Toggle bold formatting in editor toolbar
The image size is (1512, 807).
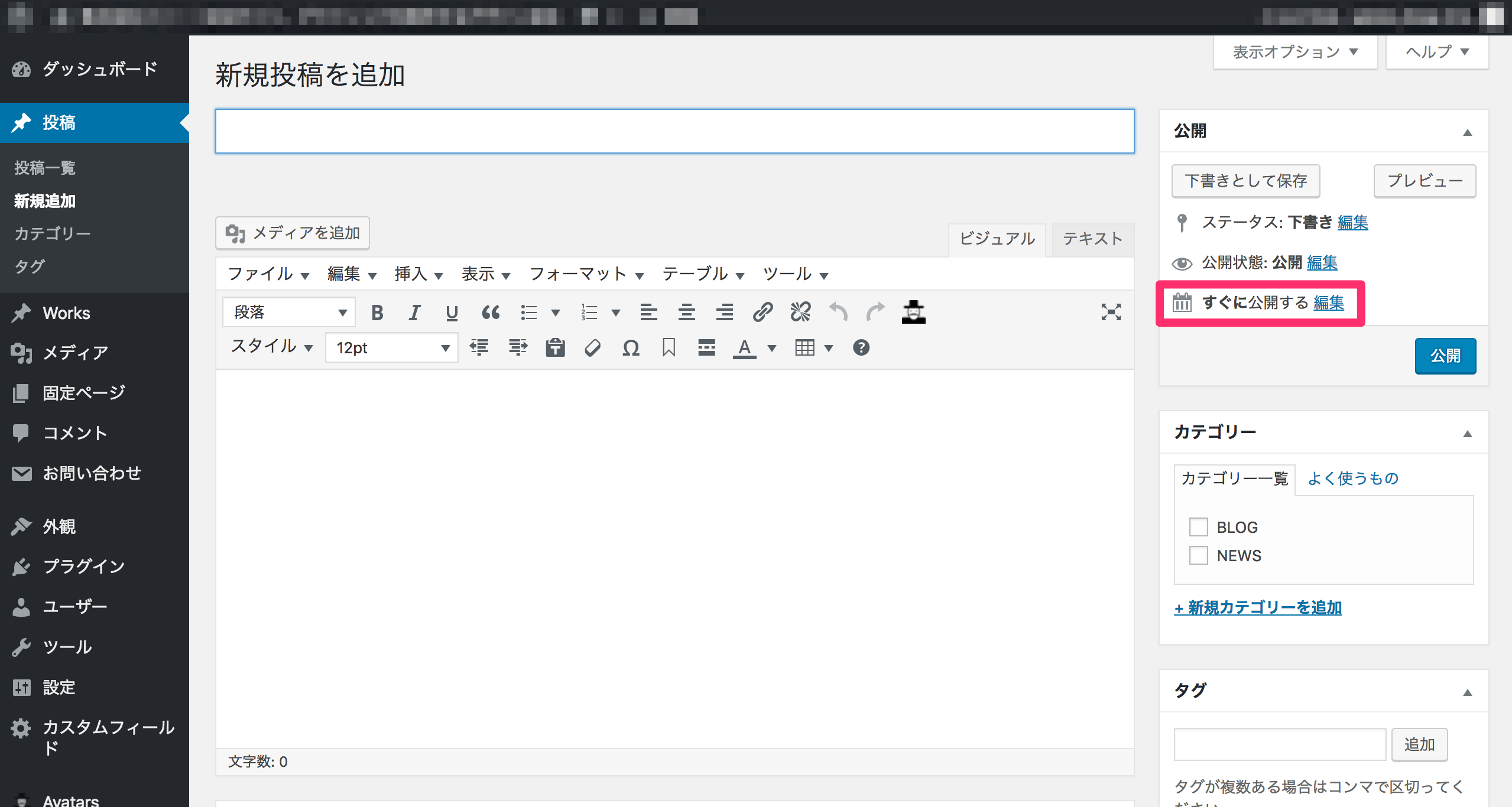[377, 313]
